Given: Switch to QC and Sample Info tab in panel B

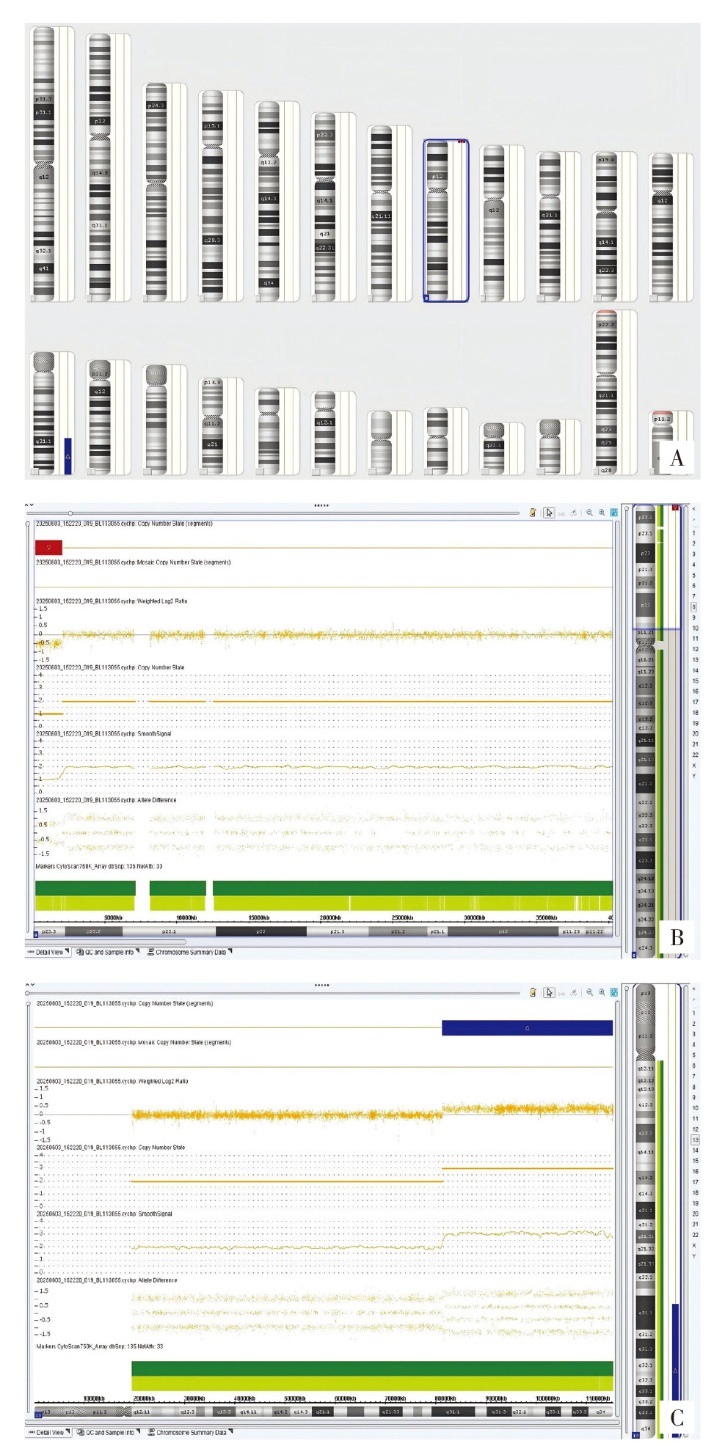Looking at the screenshot, I should [x=107, y=951].
